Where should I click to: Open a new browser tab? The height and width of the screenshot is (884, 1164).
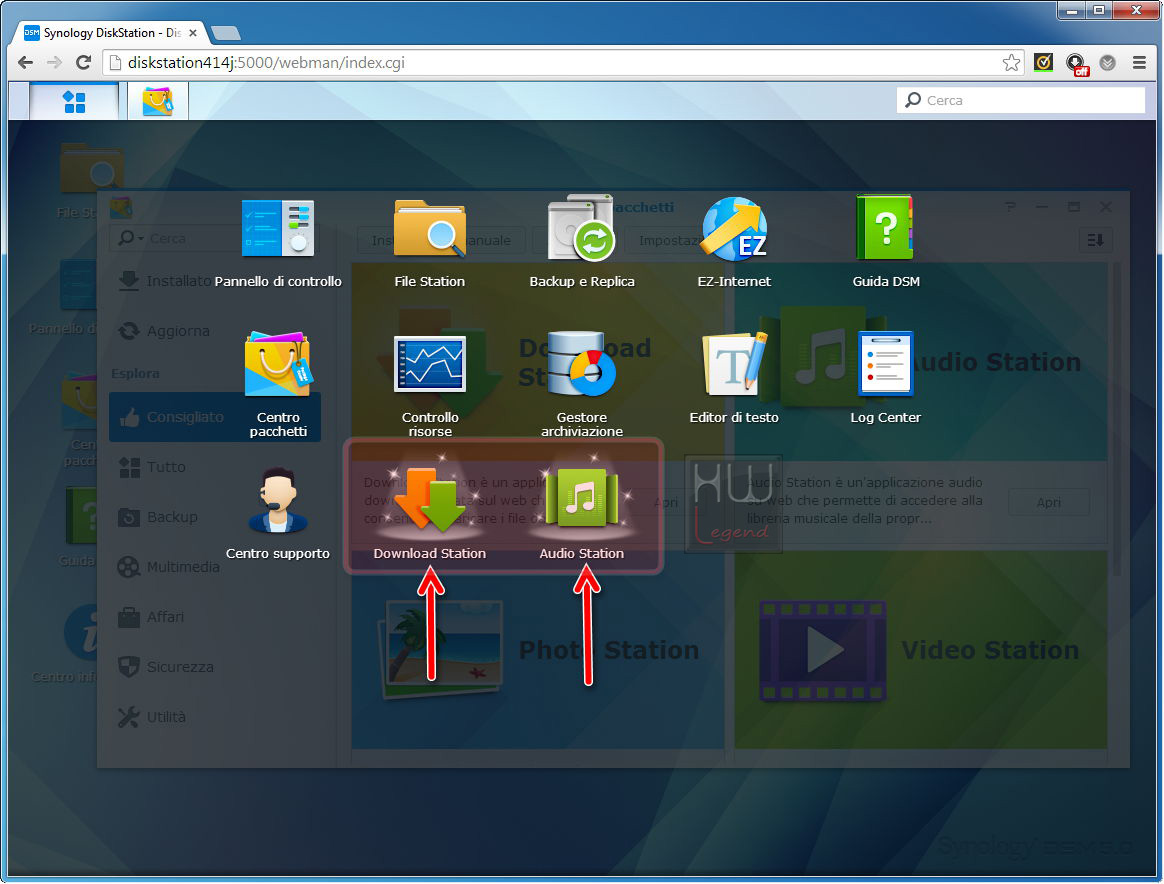coord(226,33)
